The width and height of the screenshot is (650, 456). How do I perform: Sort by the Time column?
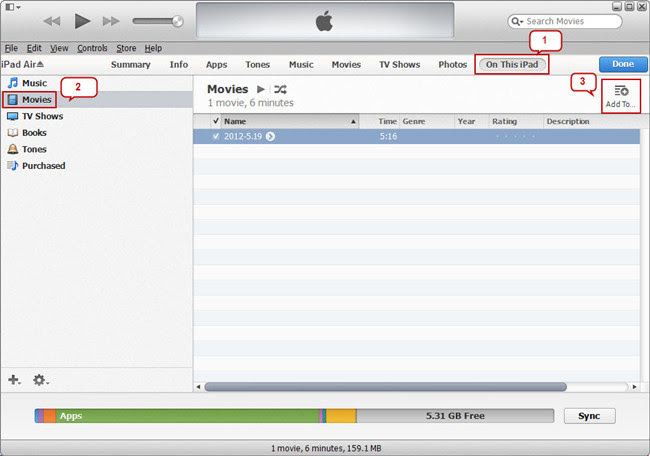[387, 121]
